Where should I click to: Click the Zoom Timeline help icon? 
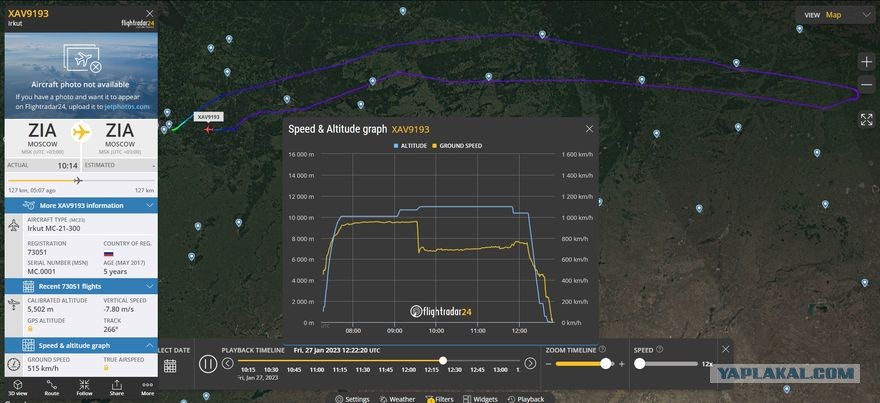tap(602, 349)
